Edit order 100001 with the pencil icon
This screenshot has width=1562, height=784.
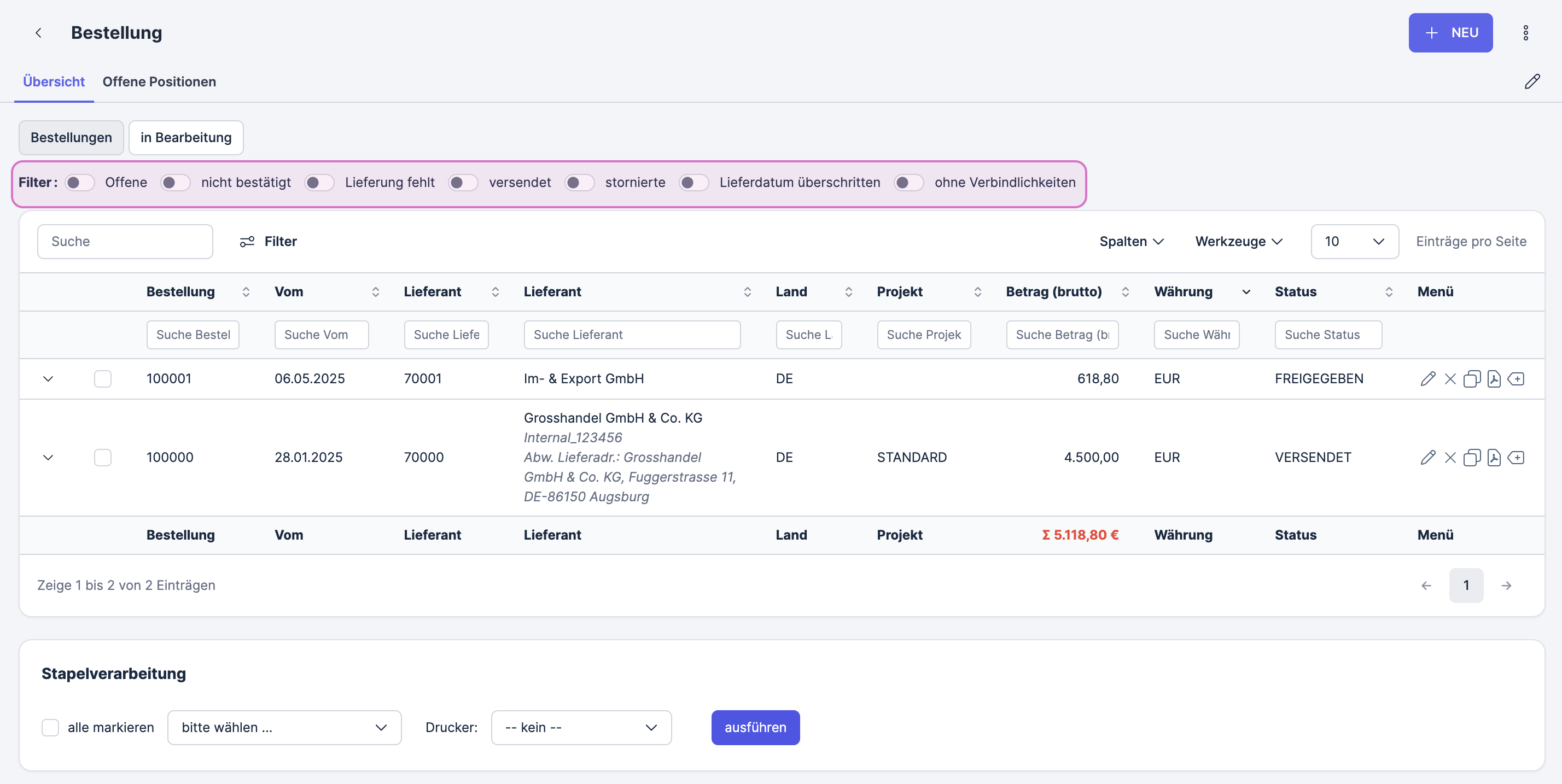(1427, 379)
